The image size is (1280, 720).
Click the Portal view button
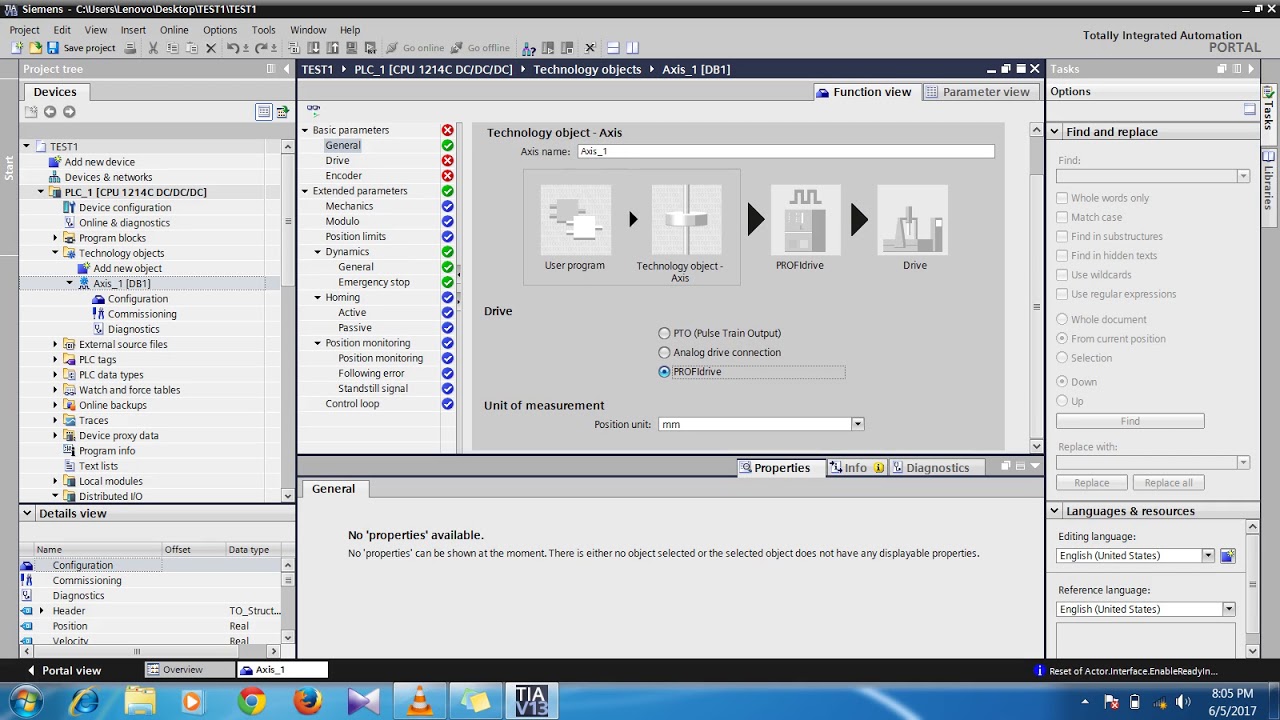(64, 670)
